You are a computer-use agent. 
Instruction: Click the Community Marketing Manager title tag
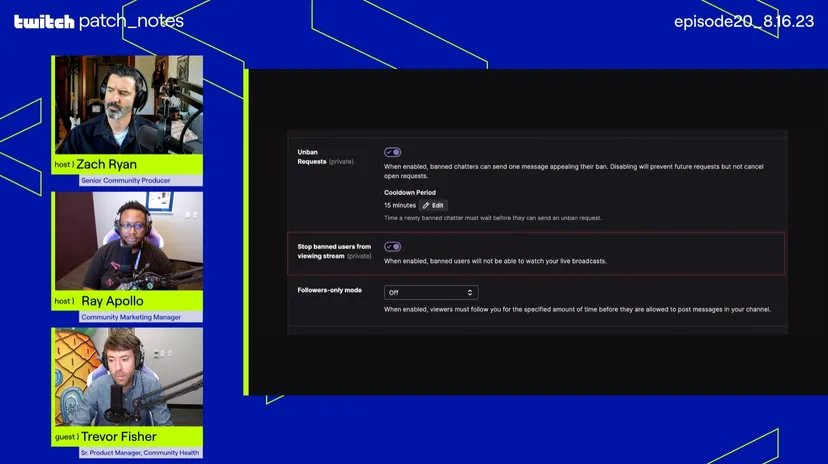(131, 317)
